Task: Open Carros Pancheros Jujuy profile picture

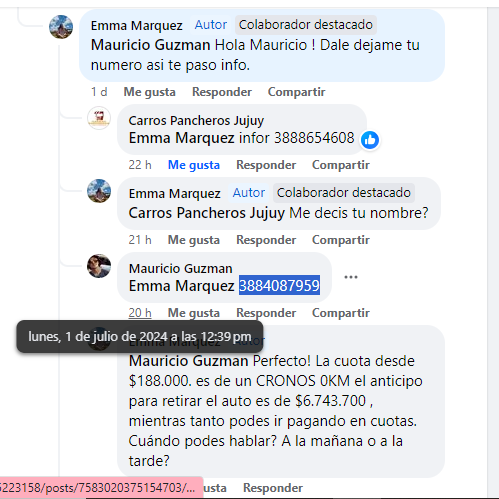Action: click(99, 118)
